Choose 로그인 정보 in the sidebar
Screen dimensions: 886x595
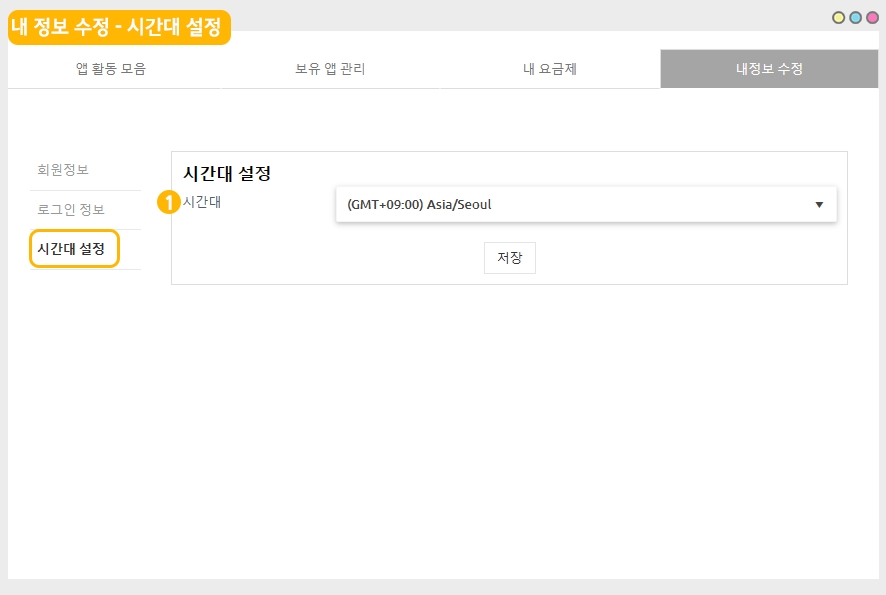70,210
